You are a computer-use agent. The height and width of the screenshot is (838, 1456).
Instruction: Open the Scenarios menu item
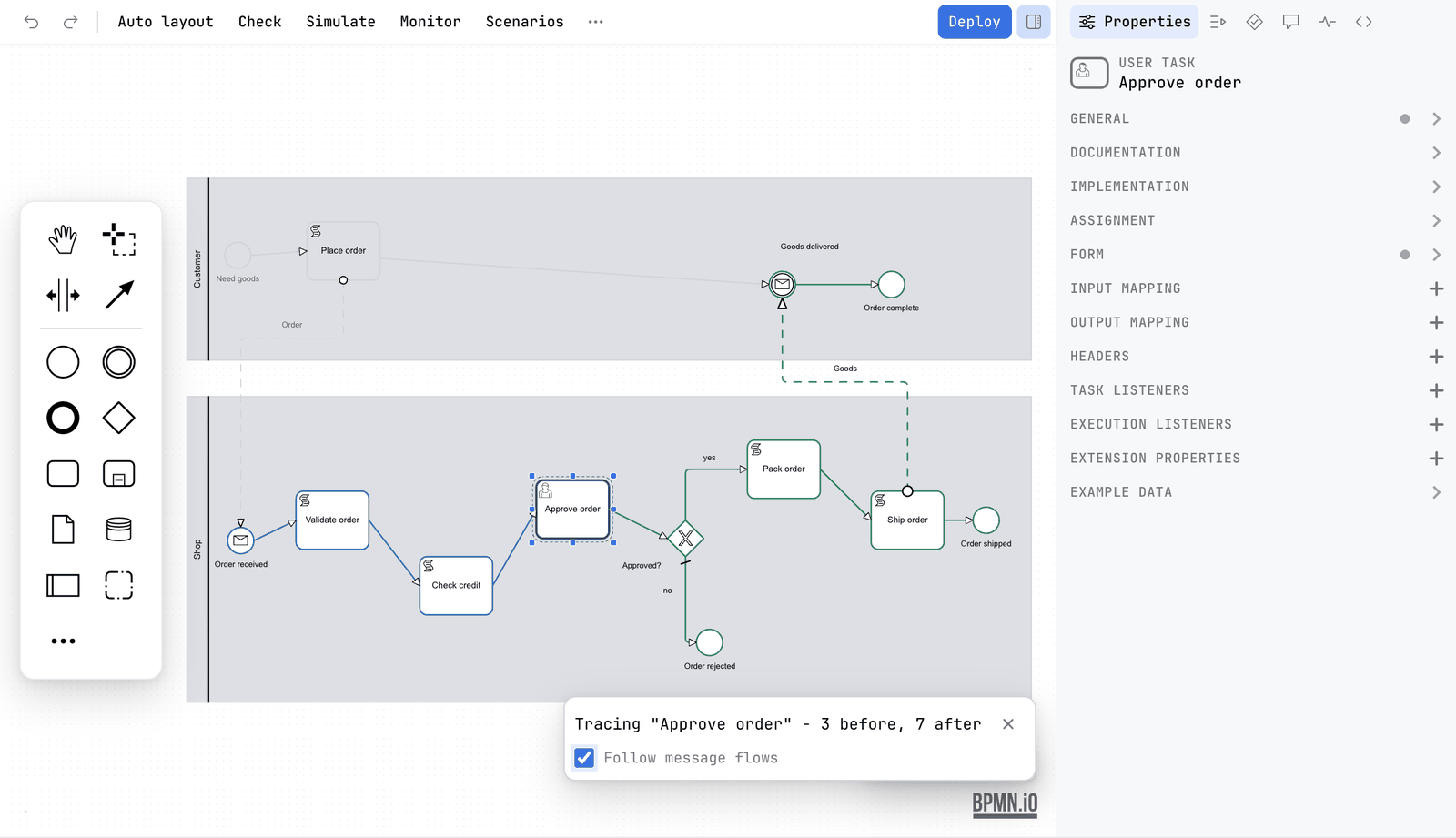pos(525,22)
